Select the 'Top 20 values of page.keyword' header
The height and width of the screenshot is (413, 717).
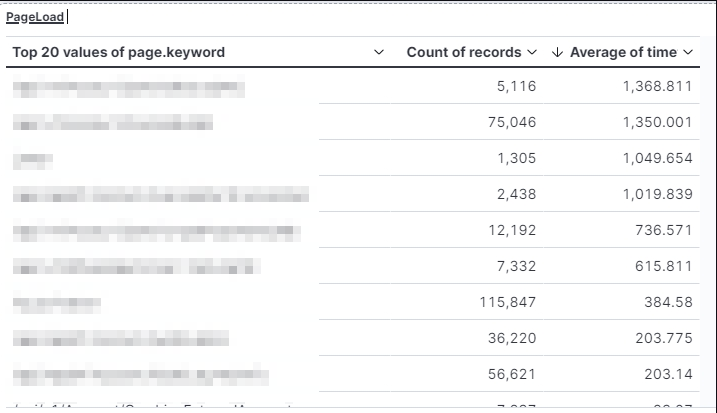click(118, 52)
